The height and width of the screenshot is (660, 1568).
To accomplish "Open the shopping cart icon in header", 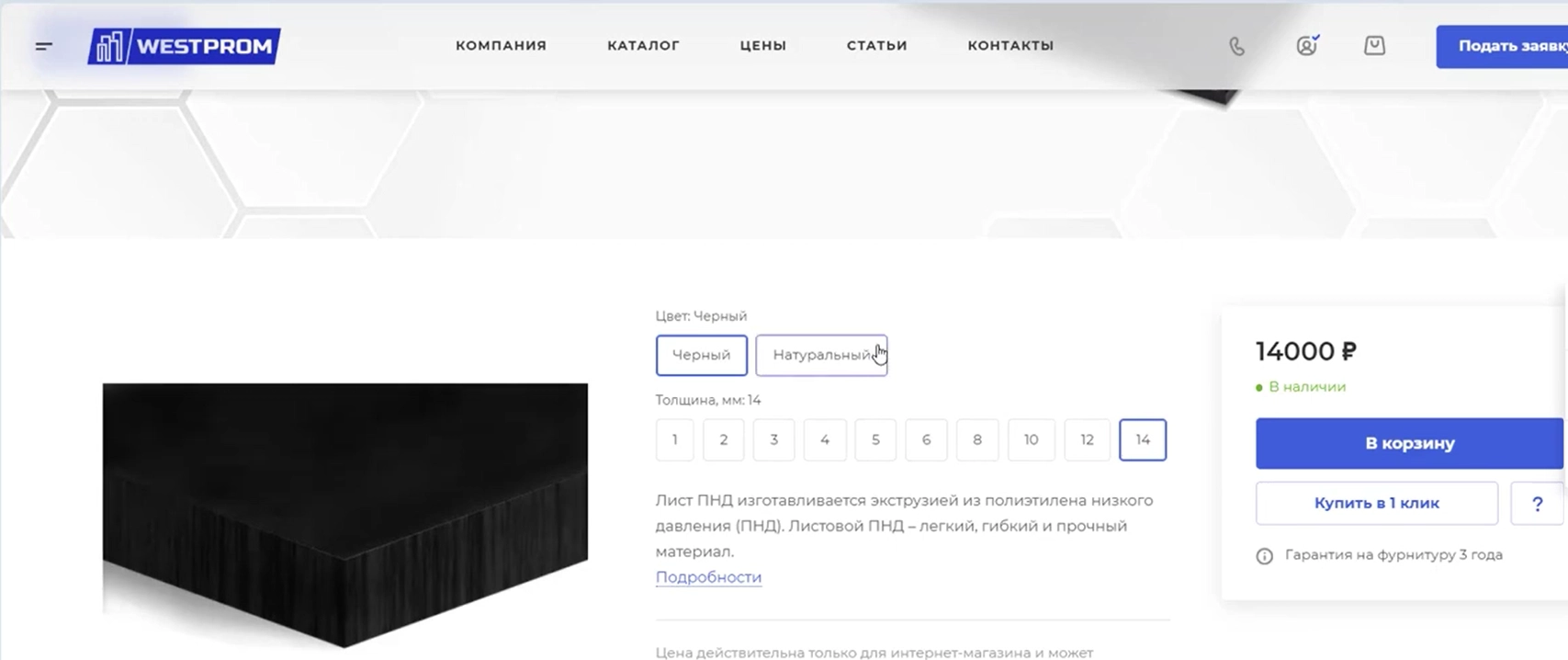I will [x=1374, y=45].
